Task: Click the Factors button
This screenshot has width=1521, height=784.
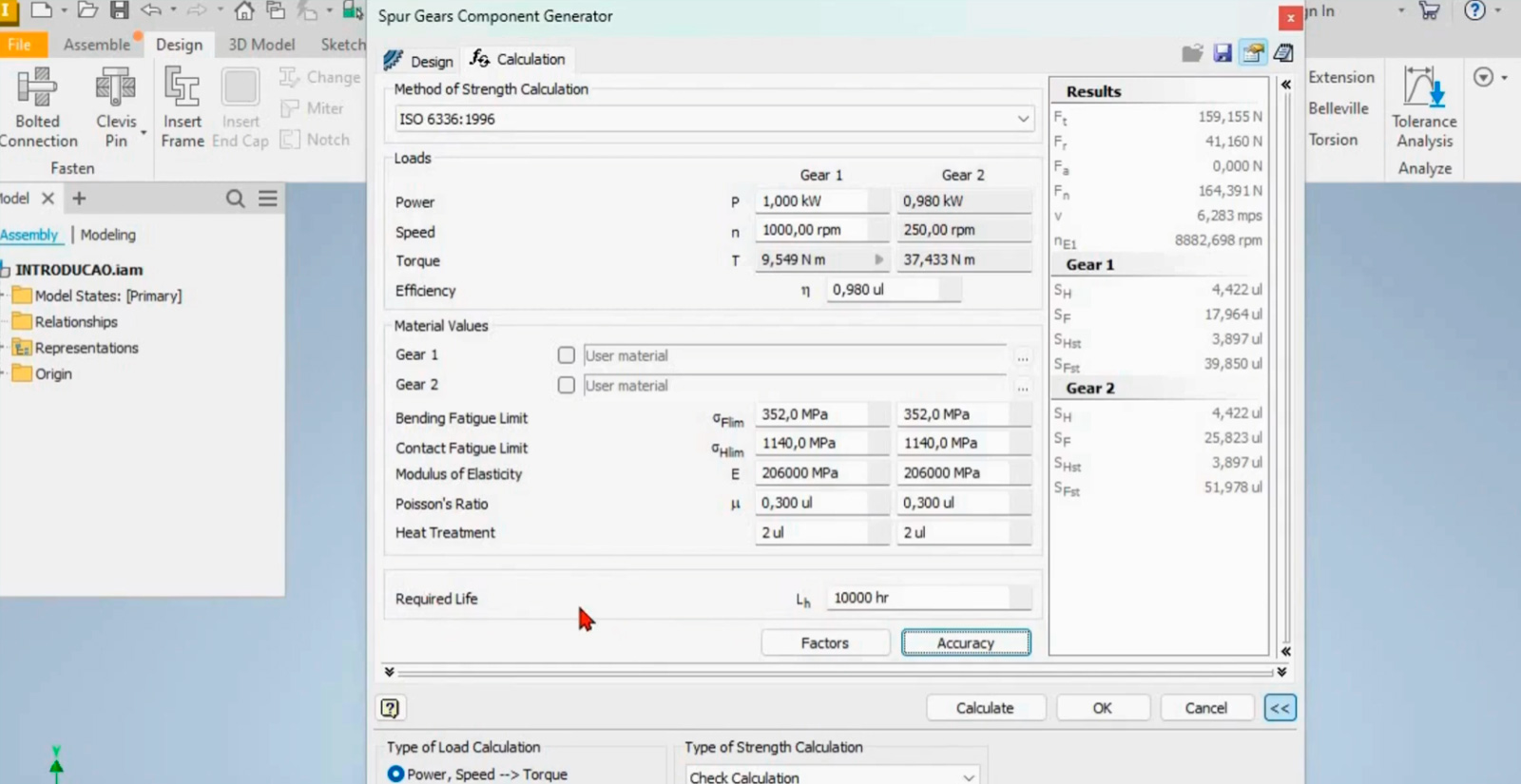Action: [824, 643]
